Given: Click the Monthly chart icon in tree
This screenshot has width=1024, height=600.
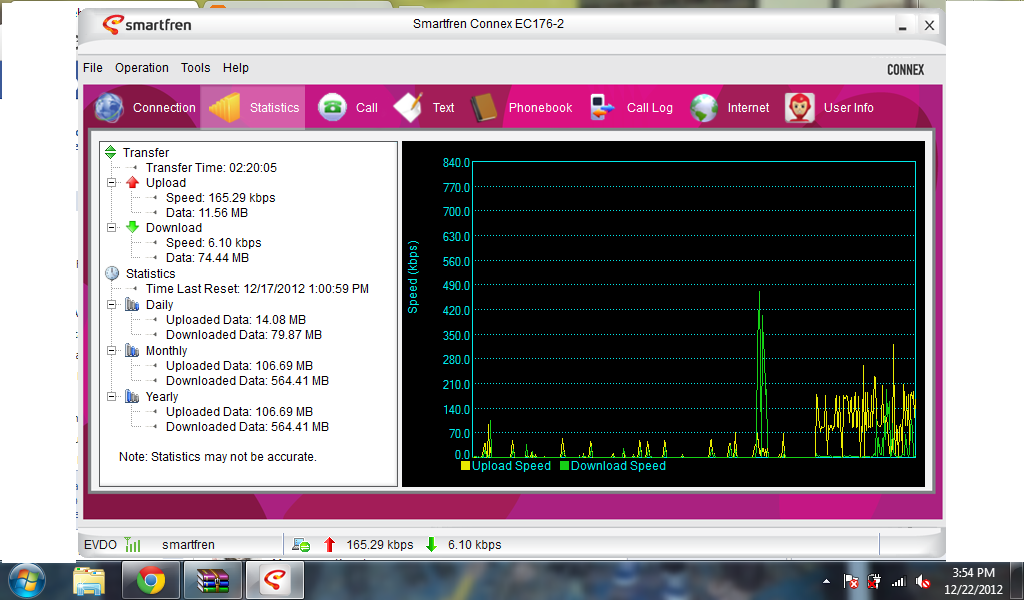Looking at the screenshot, I should (132, 350).
